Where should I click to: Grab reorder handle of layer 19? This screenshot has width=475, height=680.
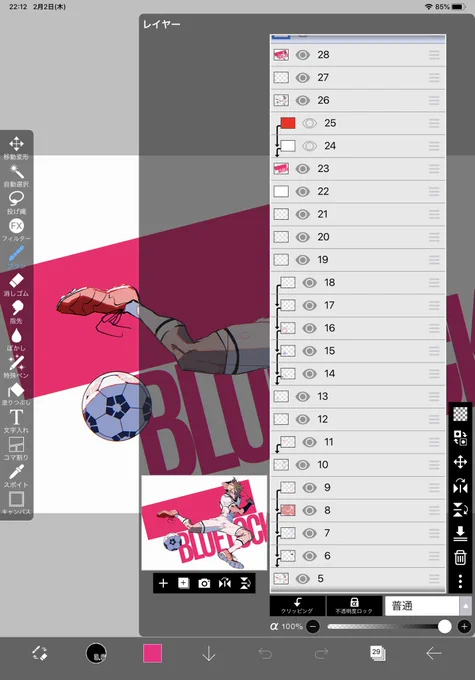(434, 260)
